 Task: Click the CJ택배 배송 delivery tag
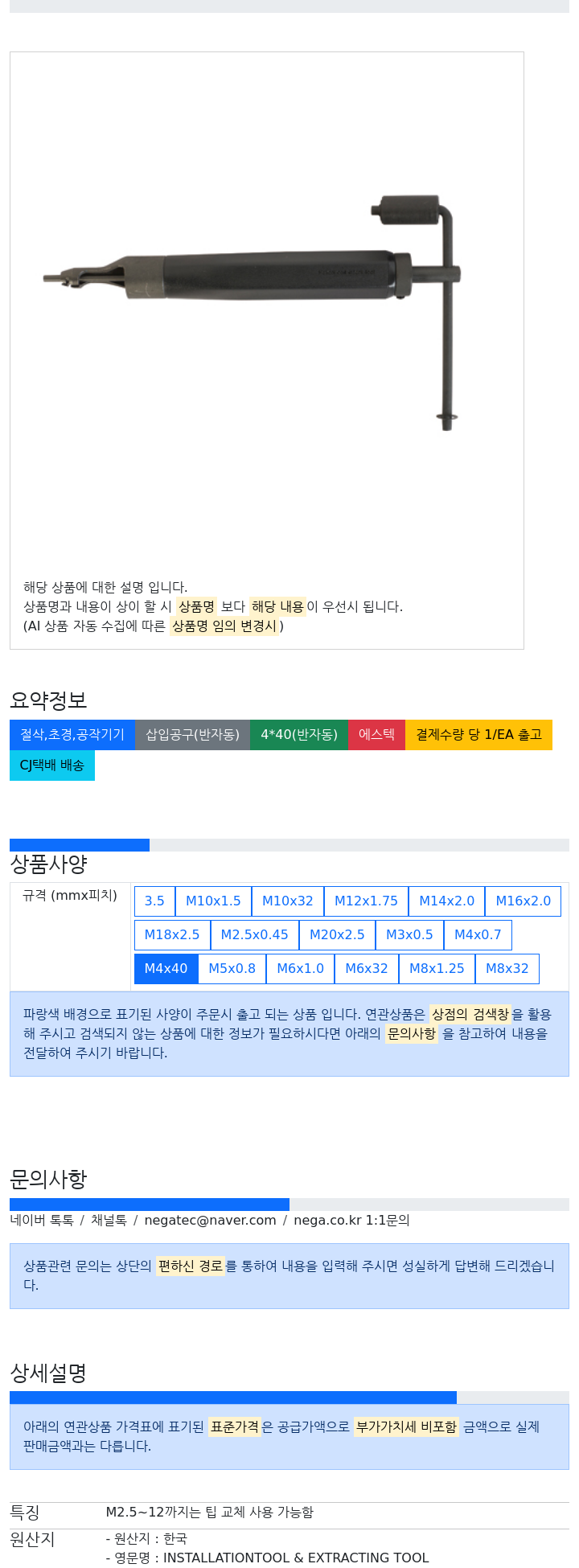coord(52,766)
